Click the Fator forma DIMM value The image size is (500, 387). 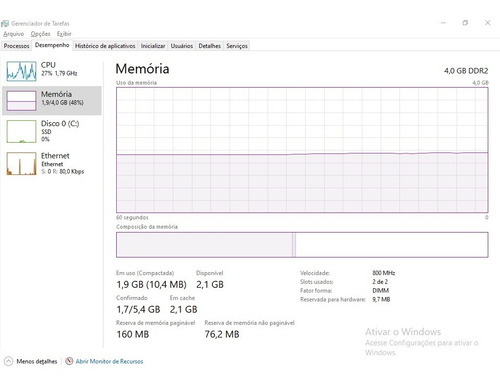381,291
